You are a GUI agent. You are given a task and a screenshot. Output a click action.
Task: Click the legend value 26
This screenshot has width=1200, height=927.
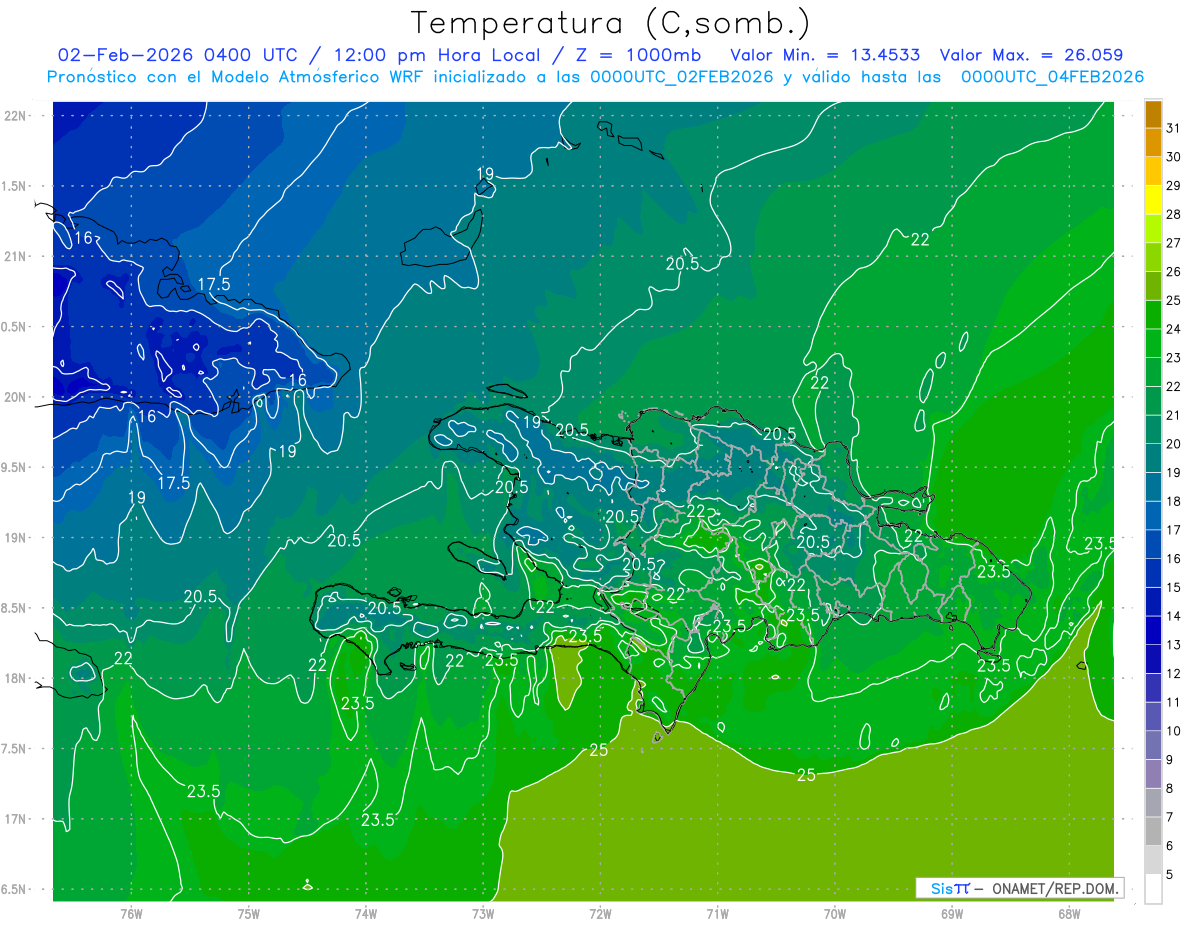point(1173,272)
